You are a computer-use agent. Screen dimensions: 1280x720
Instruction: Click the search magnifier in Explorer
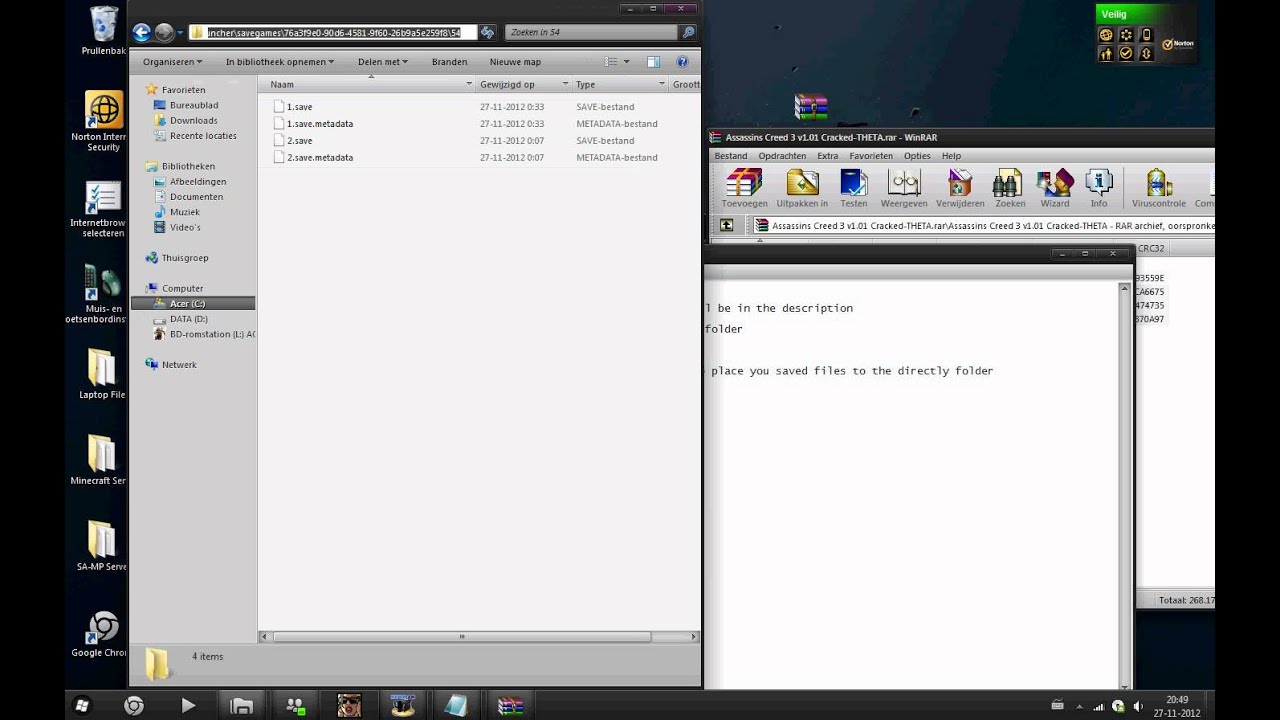tap(688, 33)
